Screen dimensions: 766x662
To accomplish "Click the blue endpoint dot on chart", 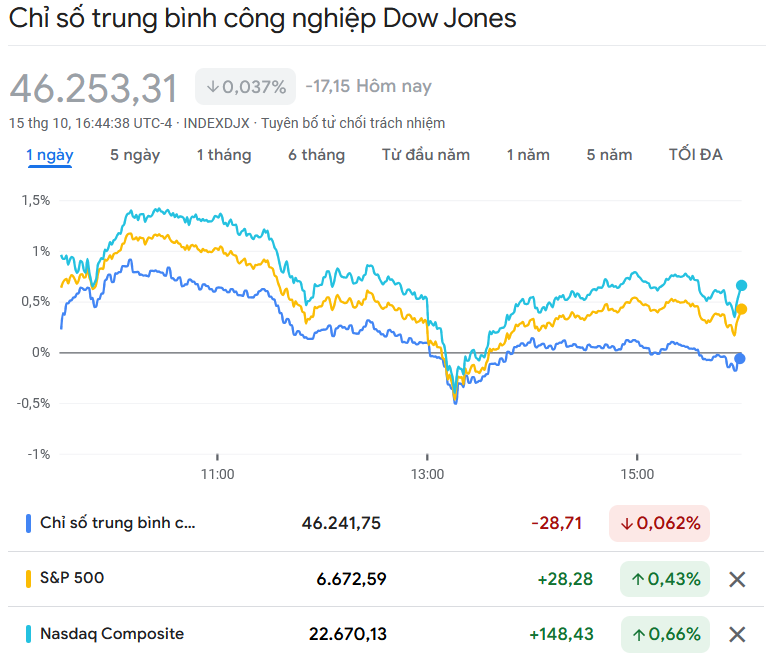I will coord(740,358).
